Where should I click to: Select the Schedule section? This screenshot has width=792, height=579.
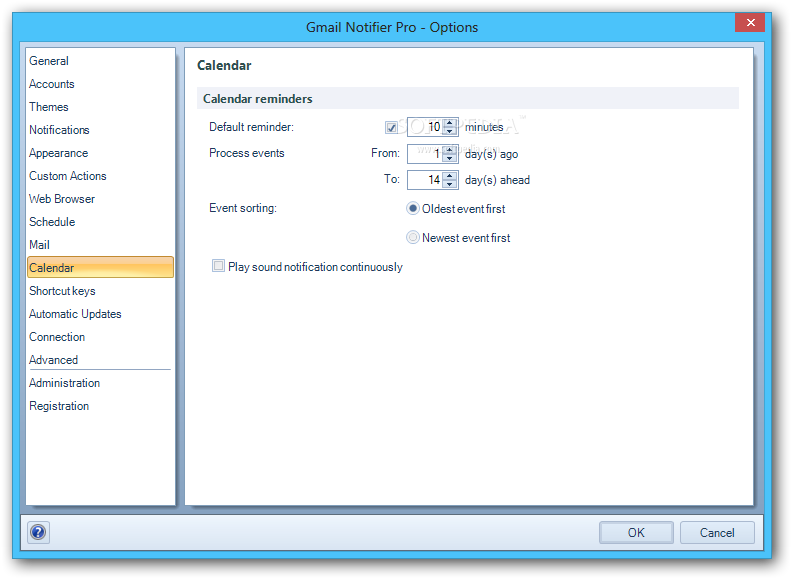point(52,222)
